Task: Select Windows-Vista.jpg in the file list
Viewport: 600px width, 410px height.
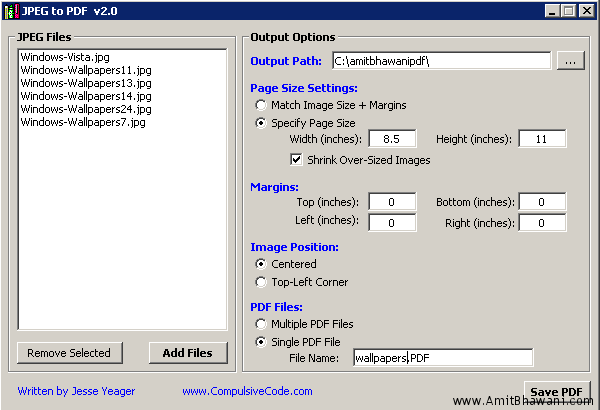Action: coord(65,58)
